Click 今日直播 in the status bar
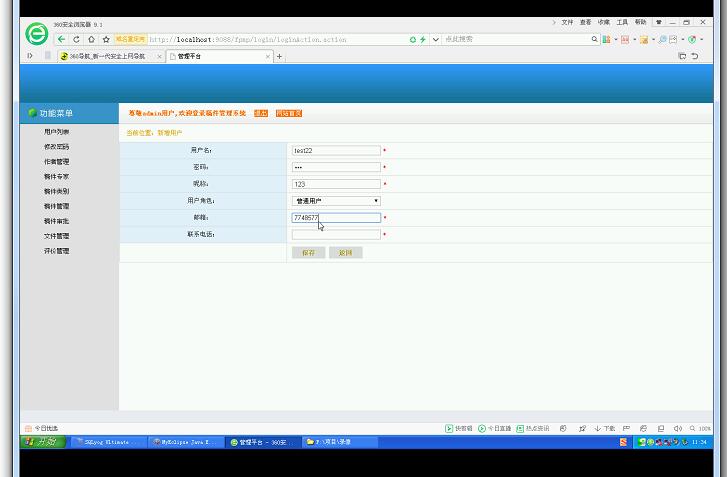The height and width of the screenshot is (477, 727). tap(495, 428)
